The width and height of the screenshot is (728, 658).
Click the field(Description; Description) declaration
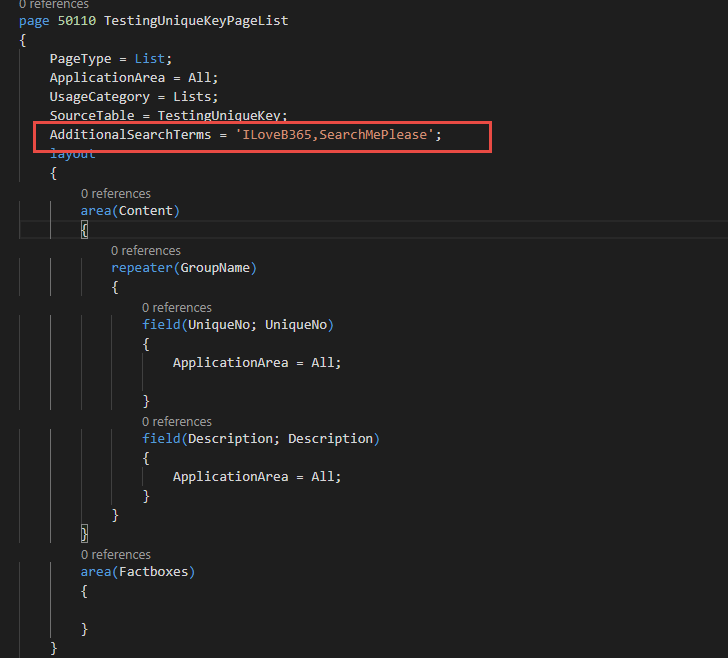[x=260, y=439]
